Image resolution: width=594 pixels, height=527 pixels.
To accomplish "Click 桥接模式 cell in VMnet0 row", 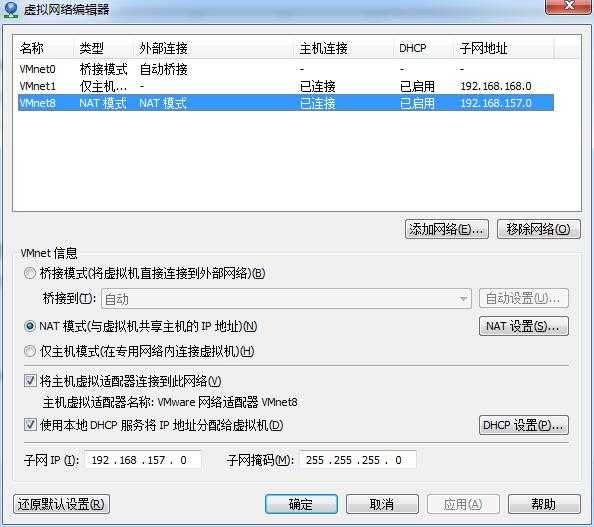I will [x=103, y=69].
